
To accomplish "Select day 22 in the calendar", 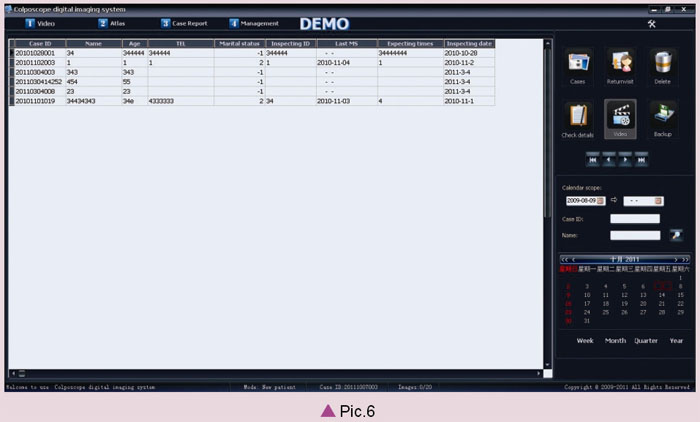I will tap(680, 304).
